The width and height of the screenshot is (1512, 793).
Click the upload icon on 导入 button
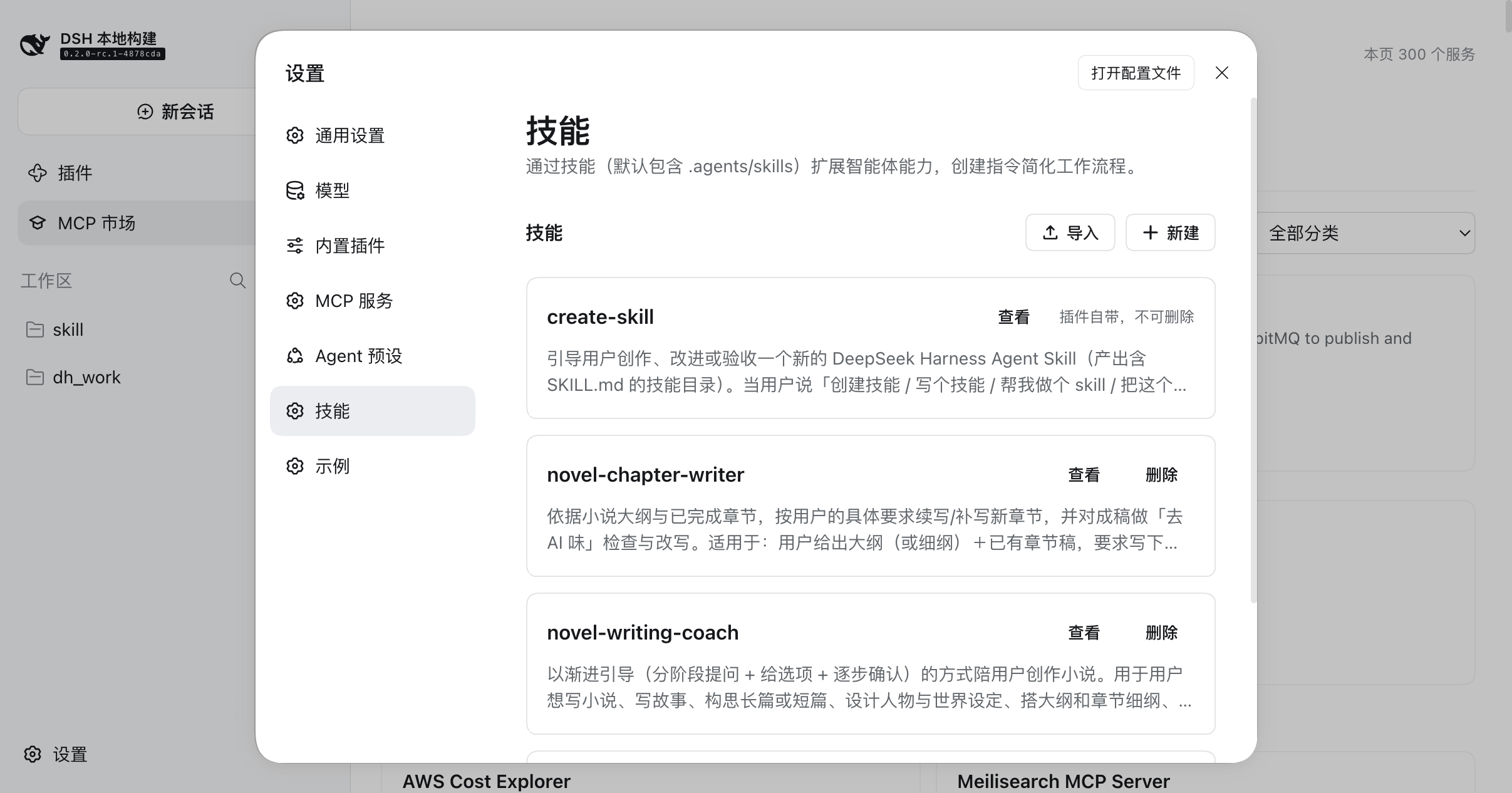pos(1050,232)
